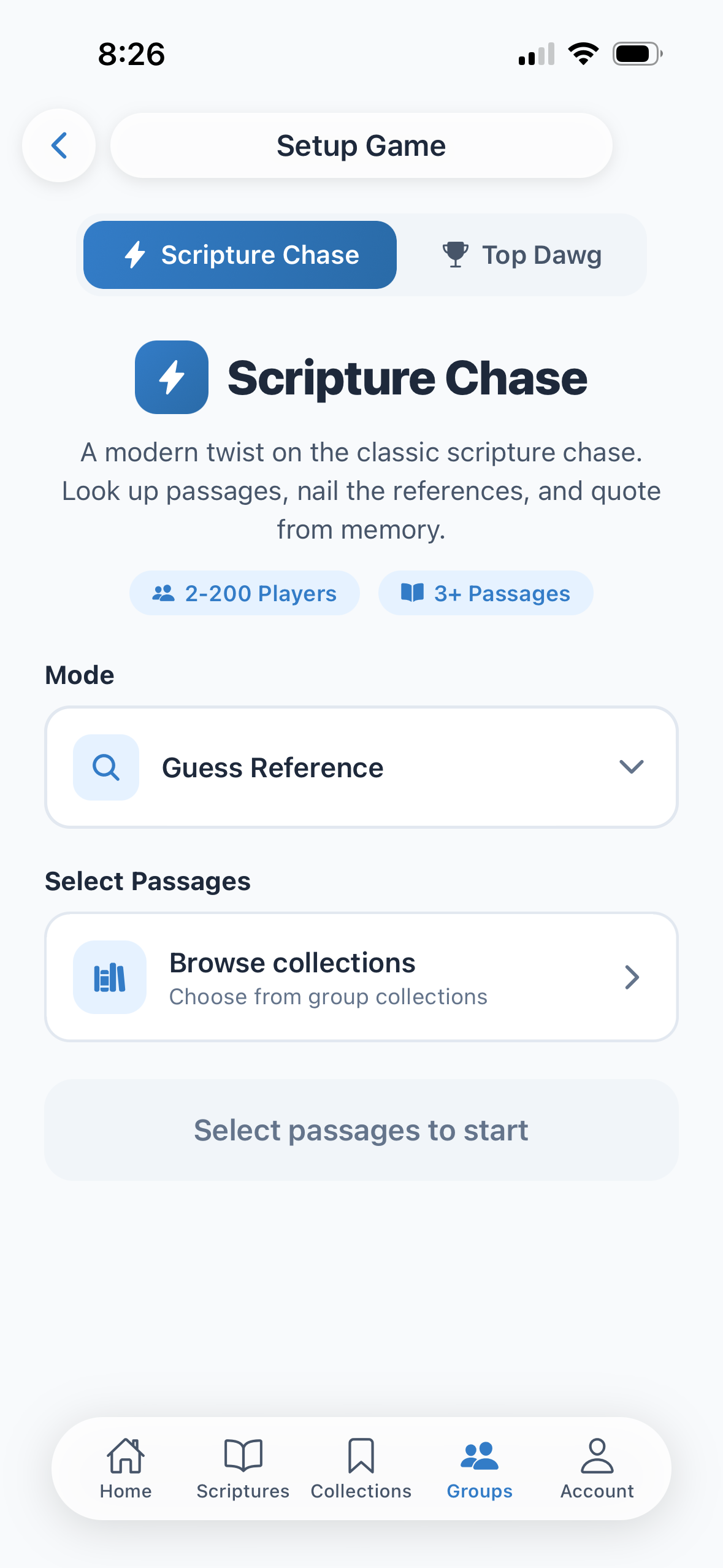This screenshot has width=723, height=1568.
Task: Open Browse collections chevron arrow
Action: pyautogui.click(x=632, y=977)
